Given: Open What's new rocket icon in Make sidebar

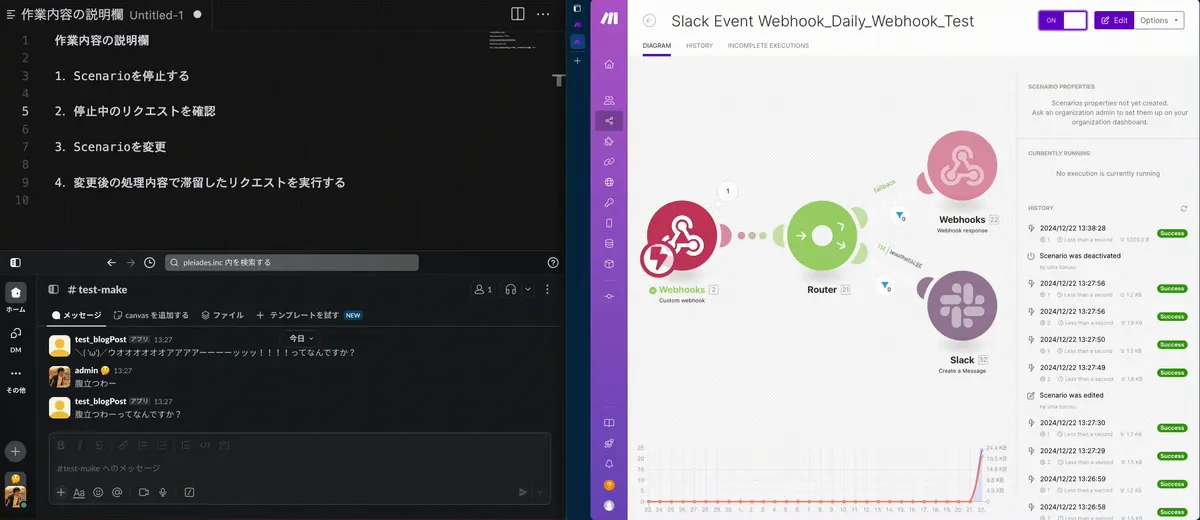Looking at the screenshot, I should tap(609, 443).
